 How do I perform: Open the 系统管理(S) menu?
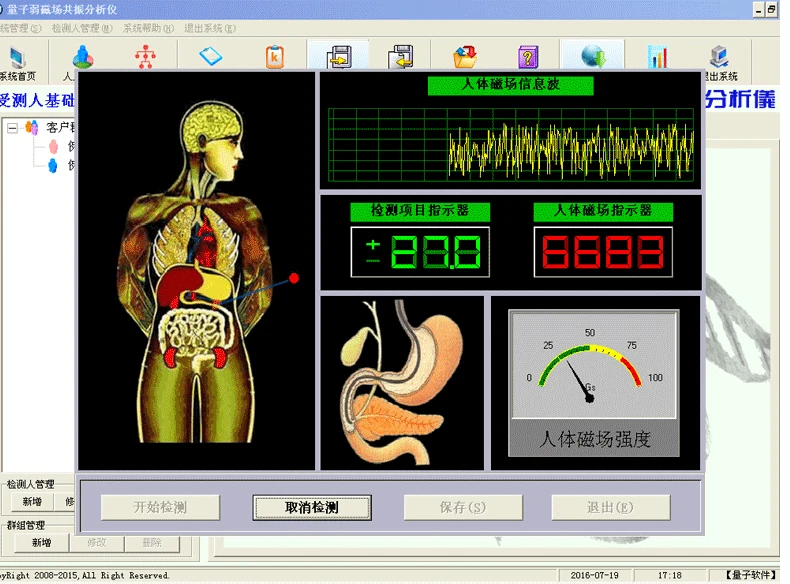(x=20, y=28)
